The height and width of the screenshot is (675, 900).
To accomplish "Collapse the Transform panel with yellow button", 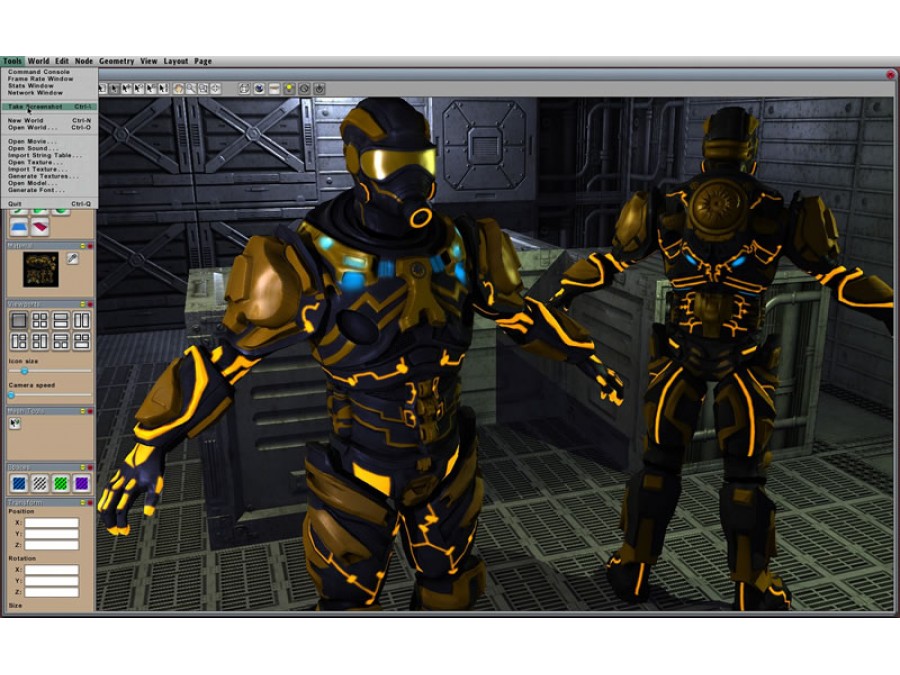I will tap(83, 503).
